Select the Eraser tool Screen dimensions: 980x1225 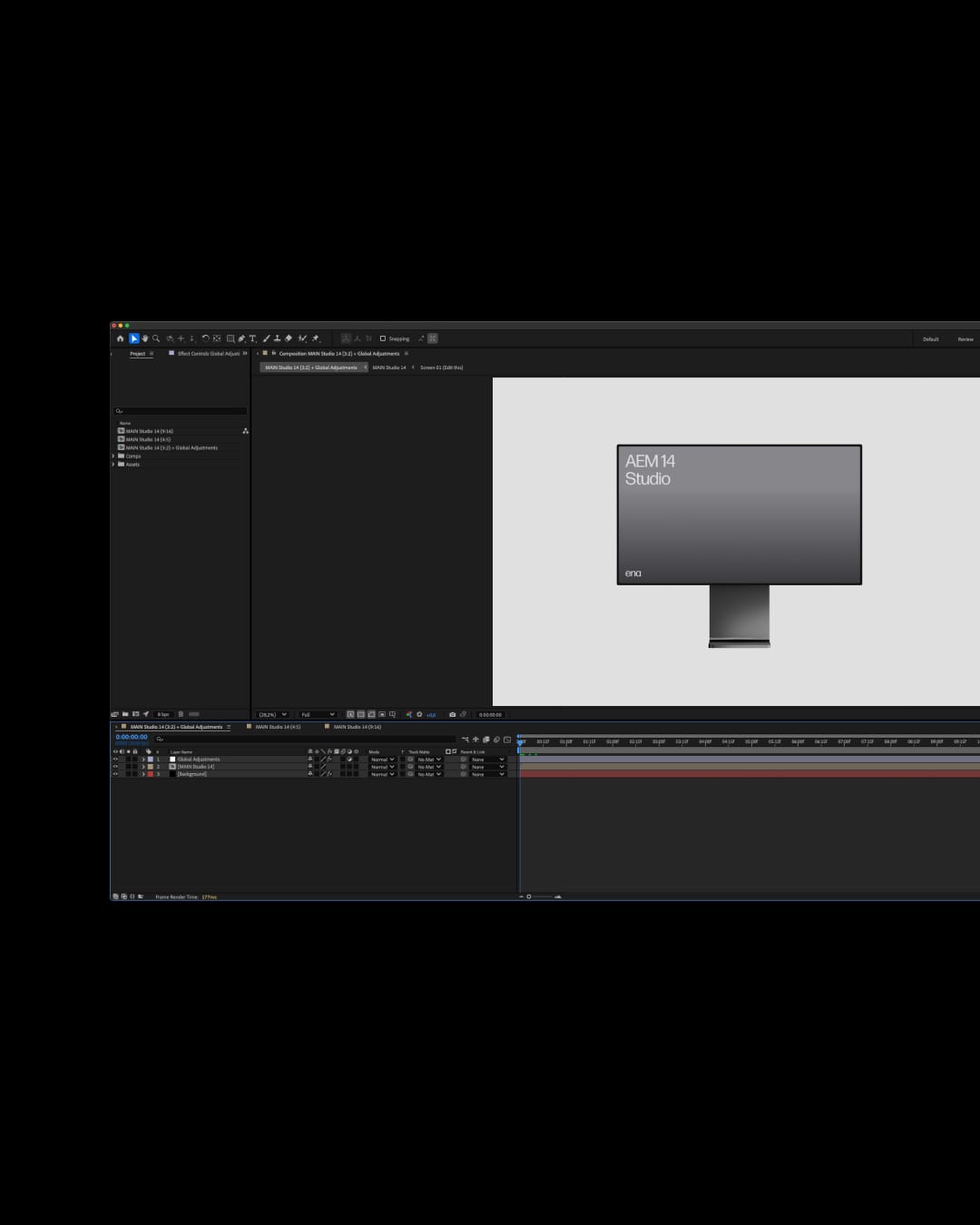pos(289,338)
